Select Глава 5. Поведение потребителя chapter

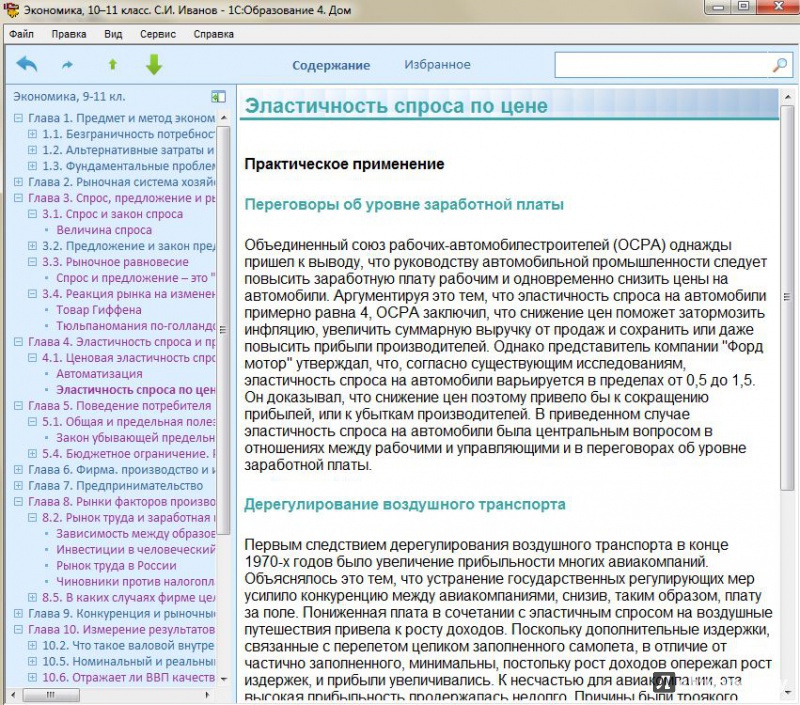119,406
